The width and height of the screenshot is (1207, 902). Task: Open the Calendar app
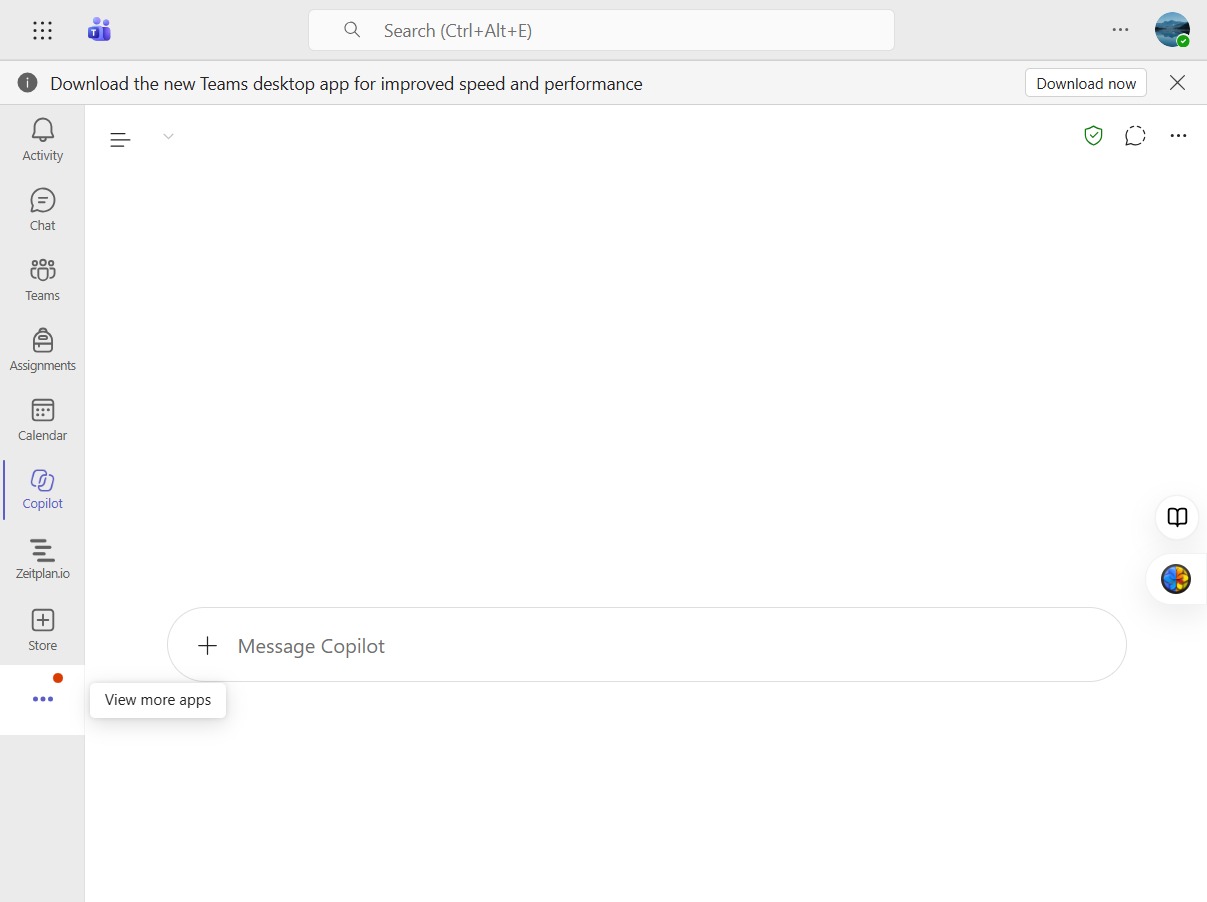[x=43, y=419]
